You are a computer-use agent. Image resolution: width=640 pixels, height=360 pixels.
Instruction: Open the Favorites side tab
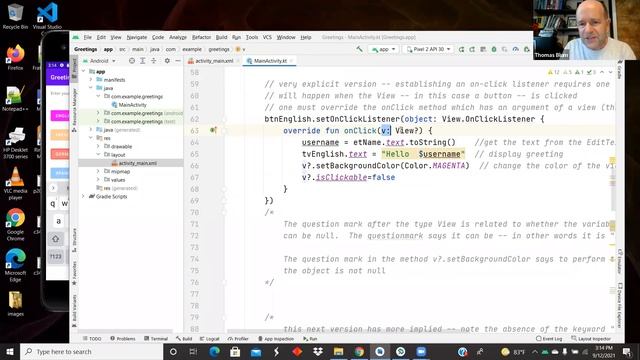[74, 273]
